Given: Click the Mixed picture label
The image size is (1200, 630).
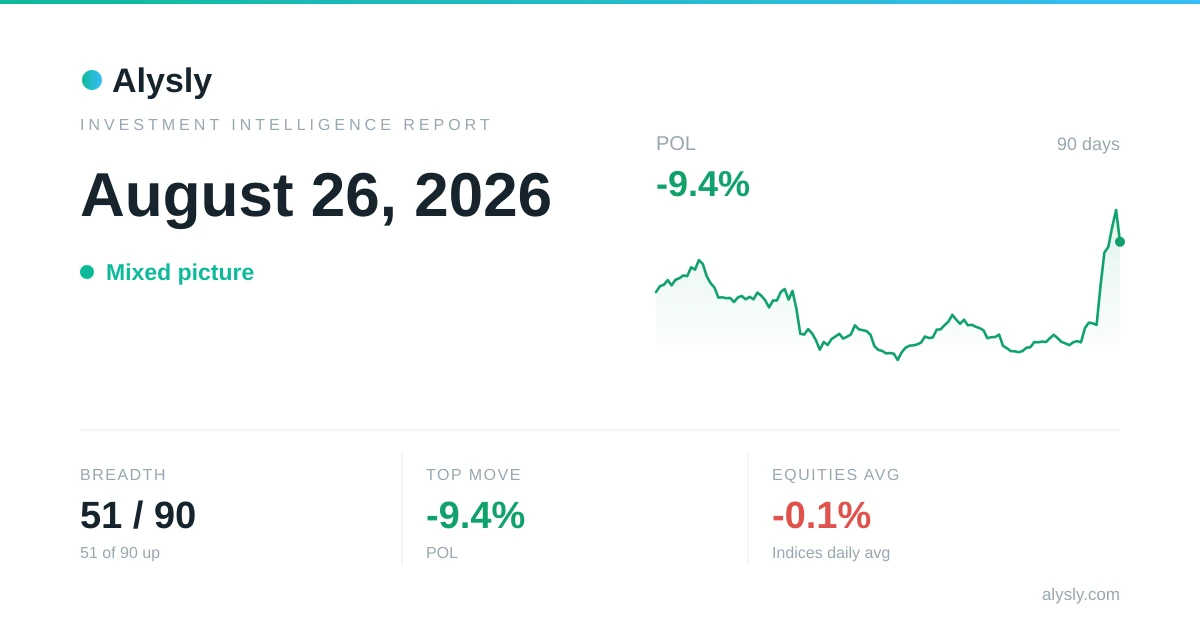Looking at the screenshot, I should pyautogui.click(x=180, y=272).
